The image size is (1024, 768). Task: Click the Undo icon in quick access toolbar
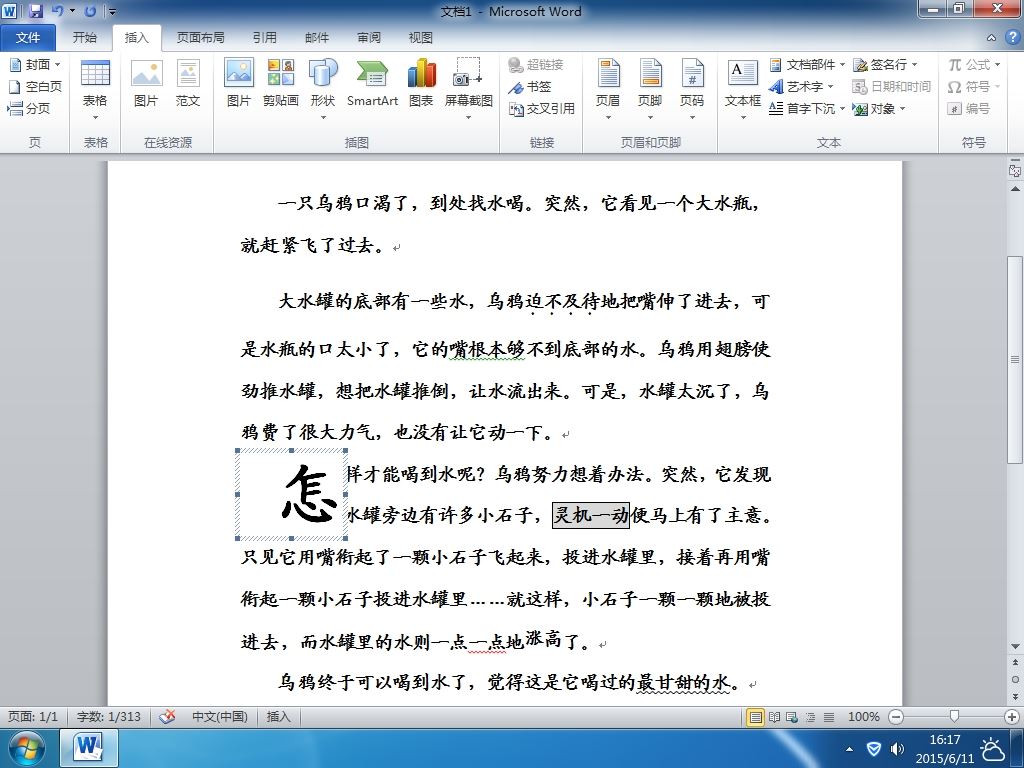coord(57,11)
